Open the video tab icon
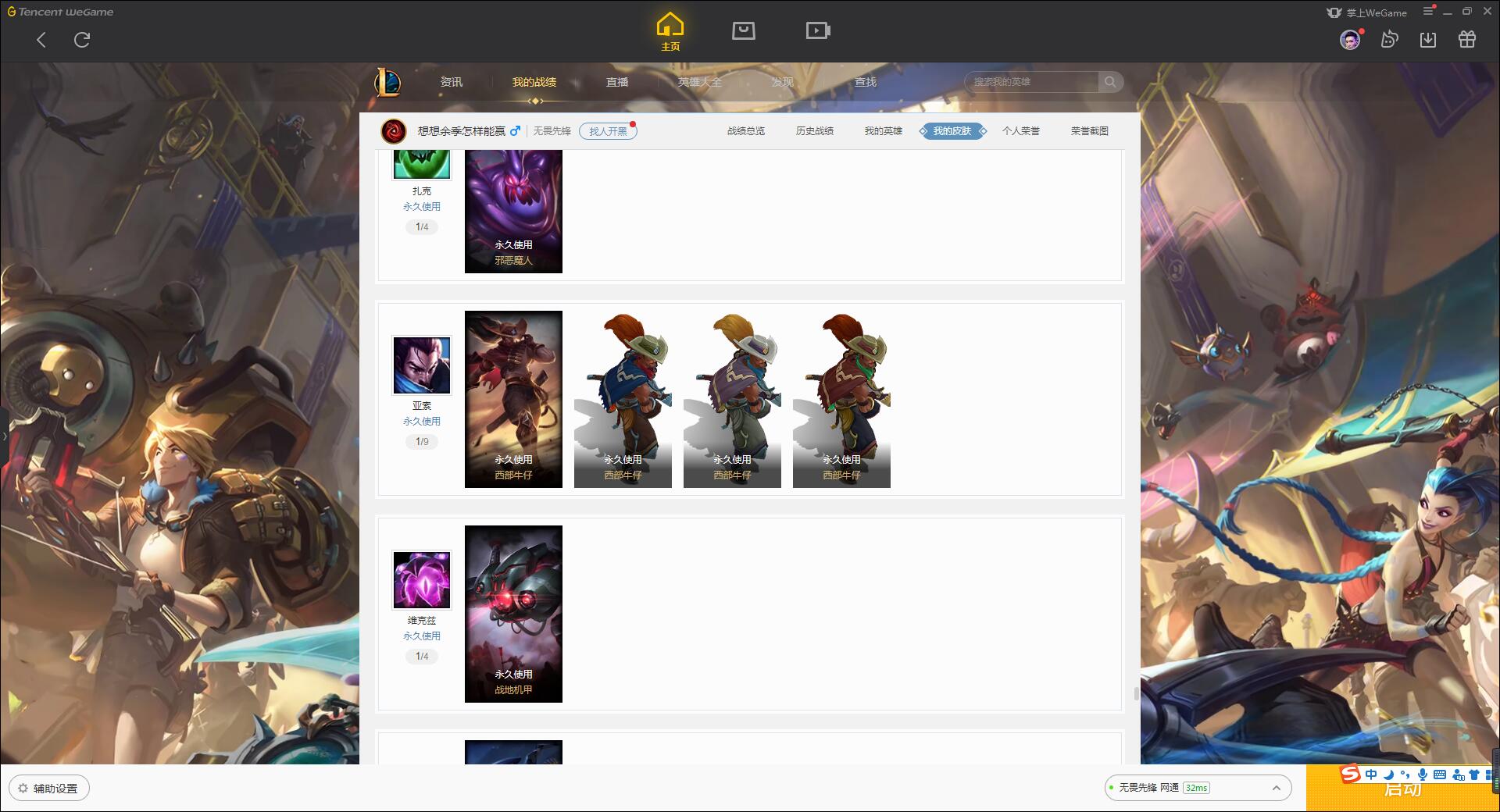This screenshot has width=1500, height=812. 818,30
